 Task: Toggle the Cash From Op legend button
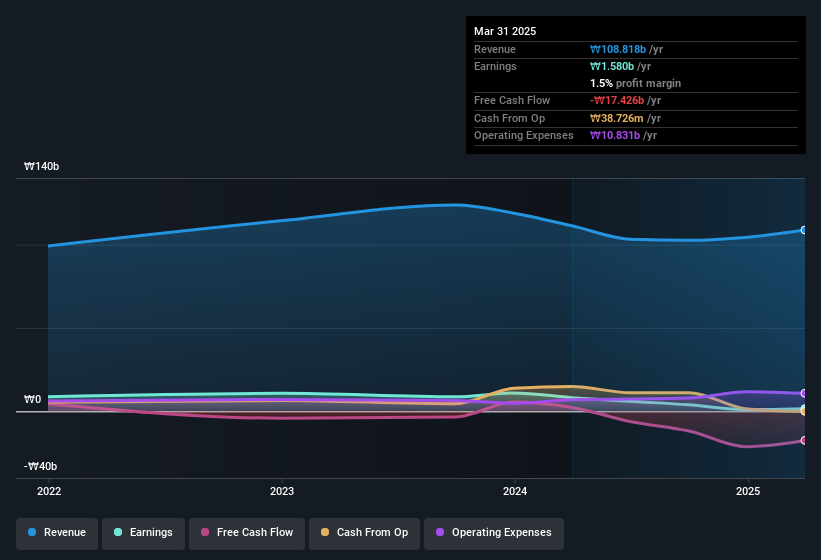[x=364, y=533]
